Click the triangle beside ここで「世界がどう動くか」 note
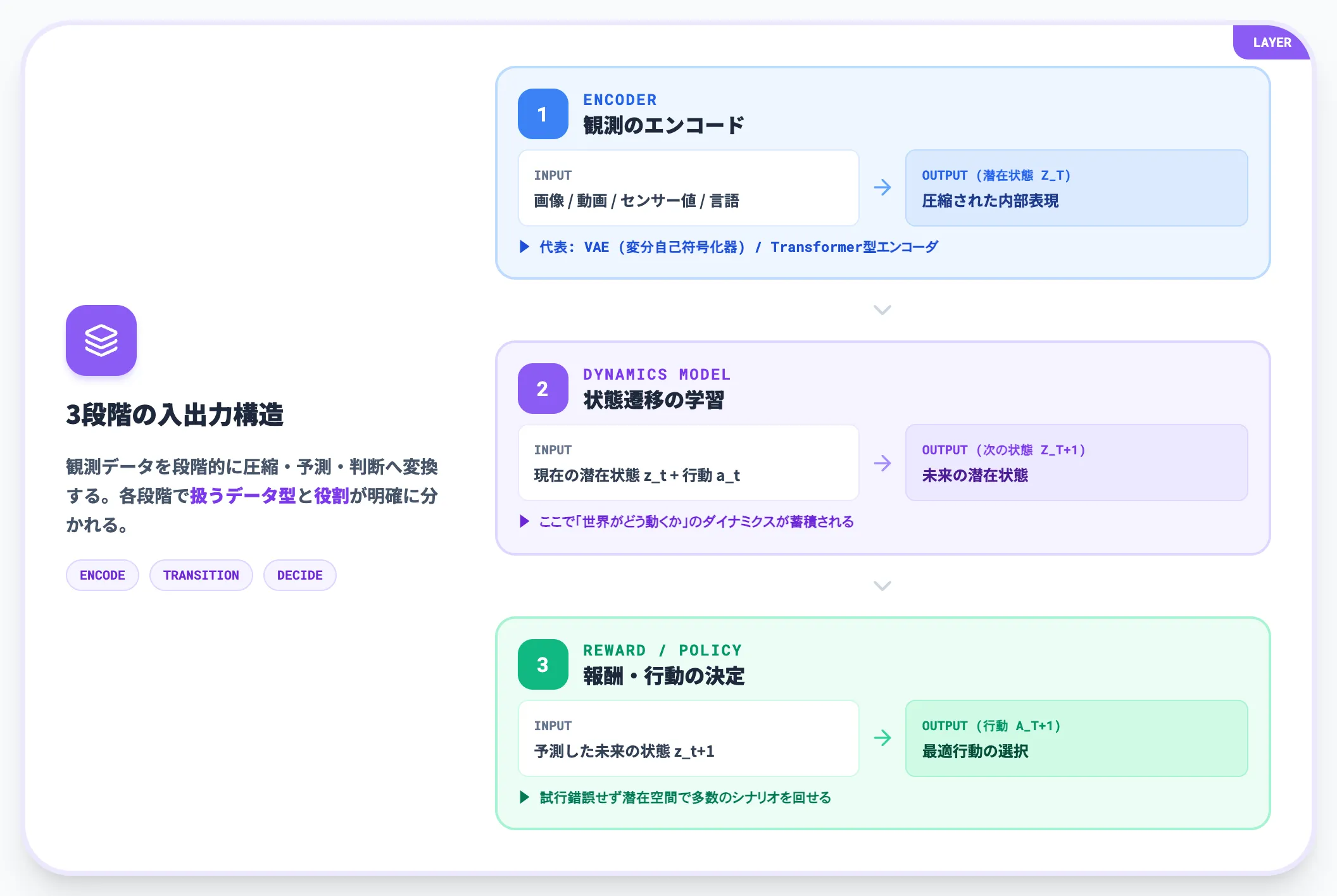Image resolution: width=1337 pixels, height=896 pixels. click(524, 521)
